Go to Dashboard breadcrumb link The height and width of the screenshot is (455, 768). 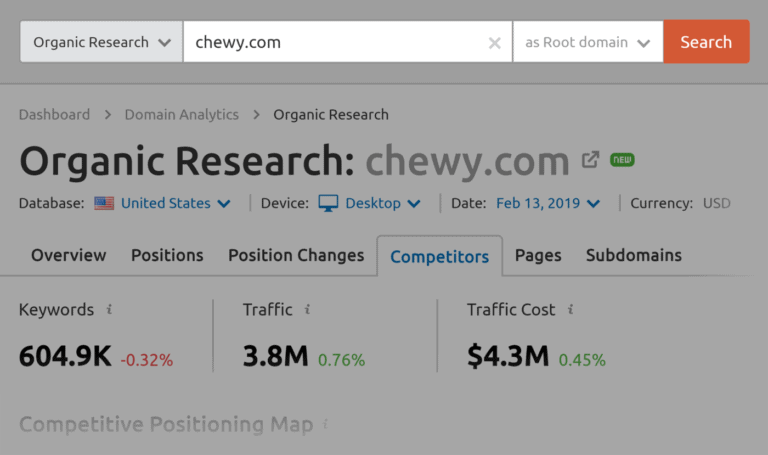pos(54,115)
